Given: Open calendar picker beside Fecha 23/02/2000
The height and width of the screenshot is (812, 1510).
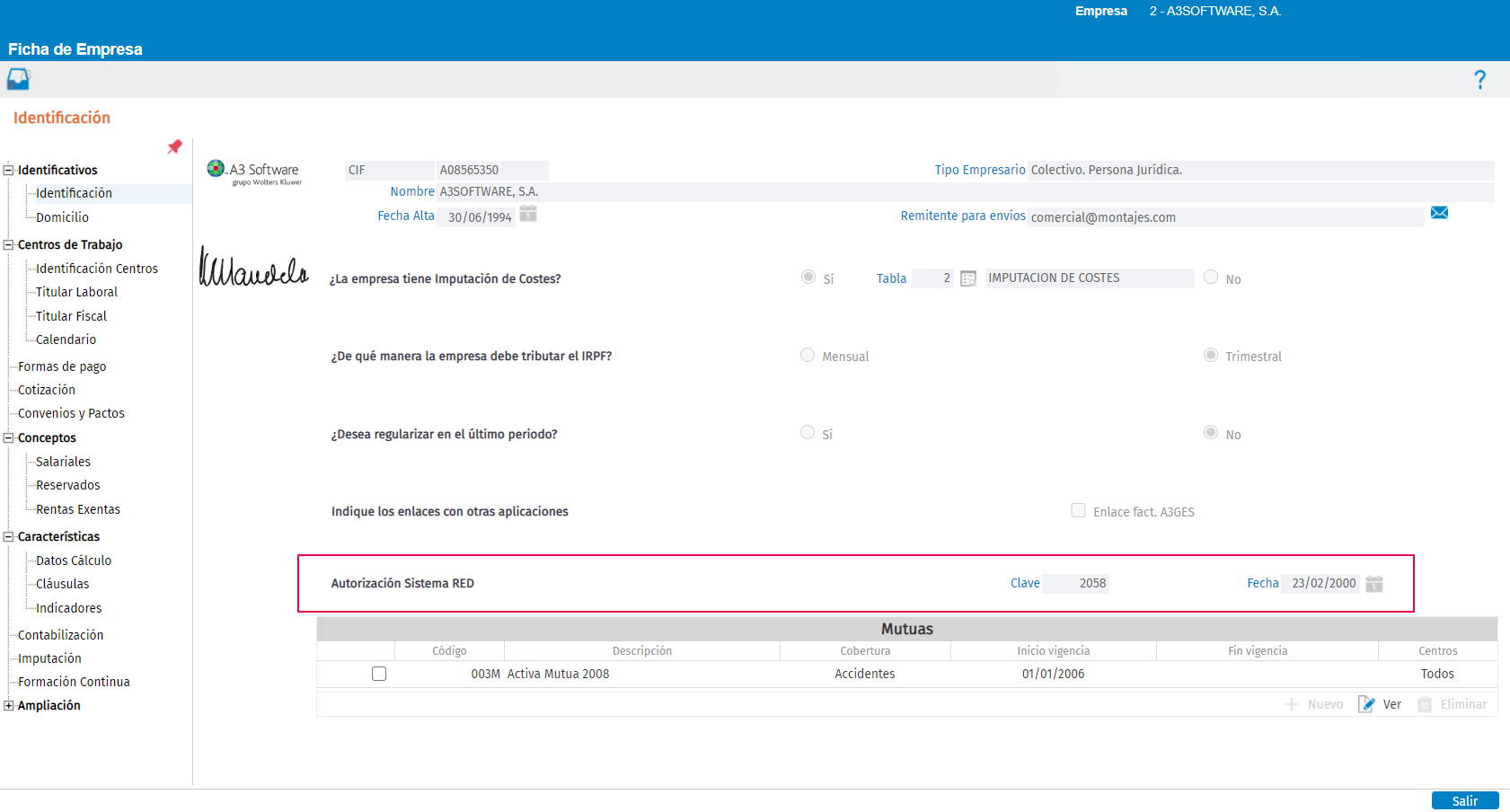Looking at the screenshot, I should coord(1374,584).
